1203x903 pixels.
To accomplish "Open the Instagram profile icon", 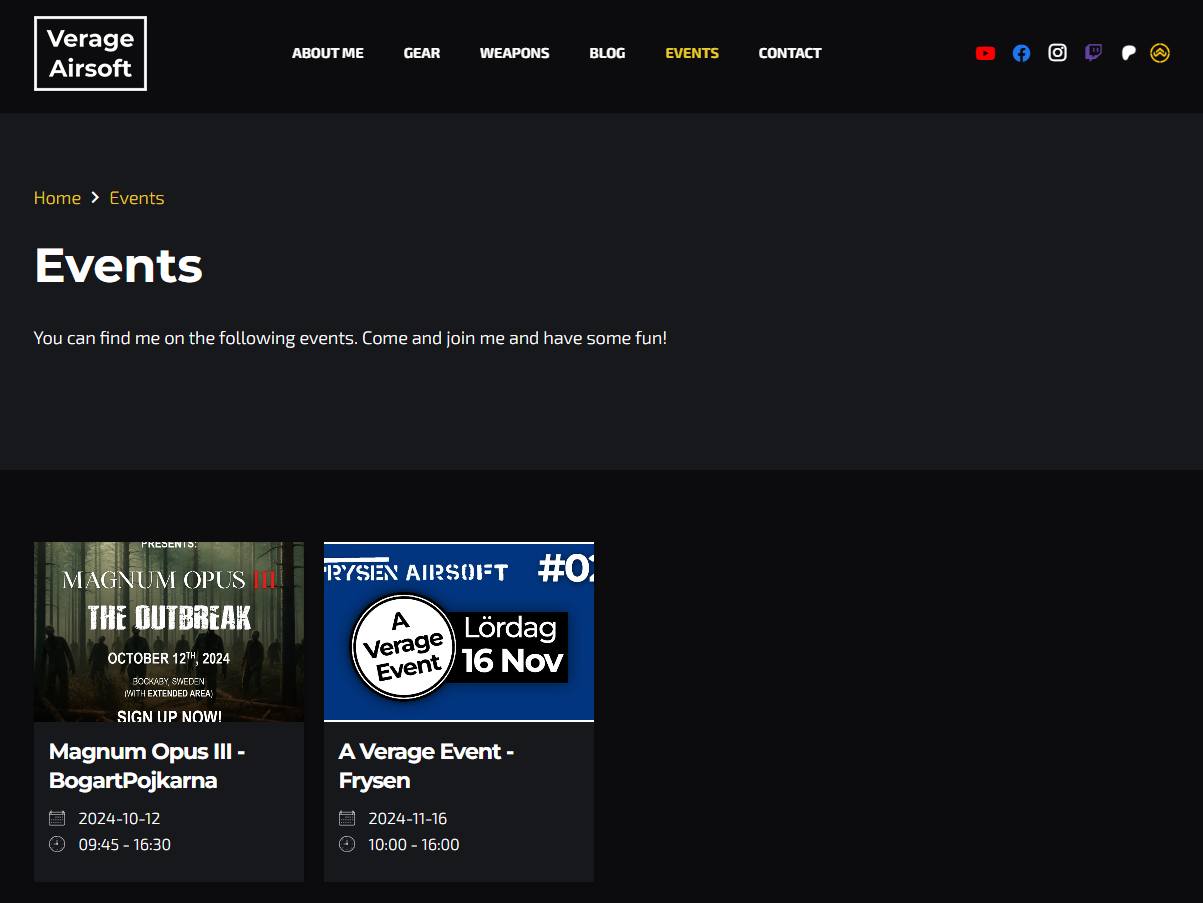I will click(x=1057, y=53).
